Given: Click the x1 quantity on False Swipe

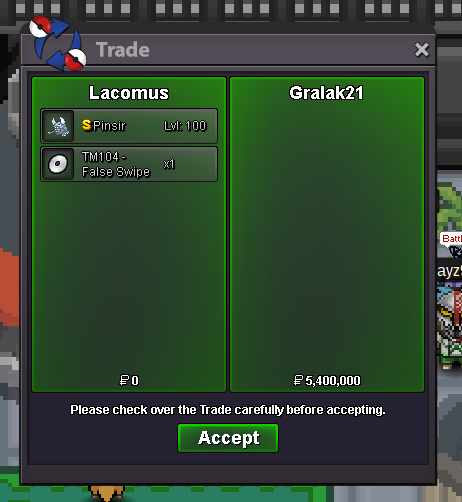Looking at the screenshot, I should tap(169, 164).
